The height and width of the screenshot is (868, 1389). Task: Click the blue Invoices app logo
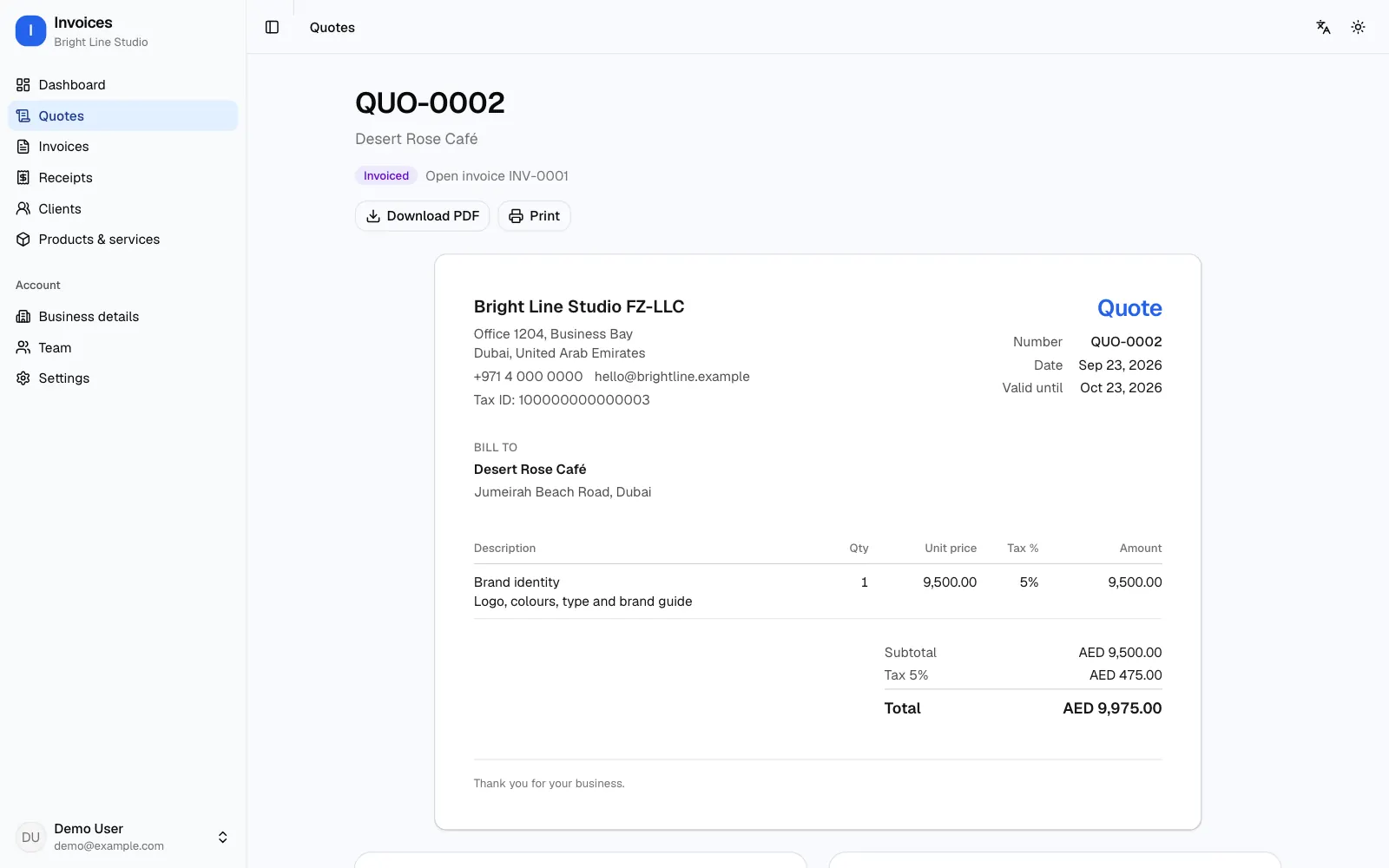(30, 31)
